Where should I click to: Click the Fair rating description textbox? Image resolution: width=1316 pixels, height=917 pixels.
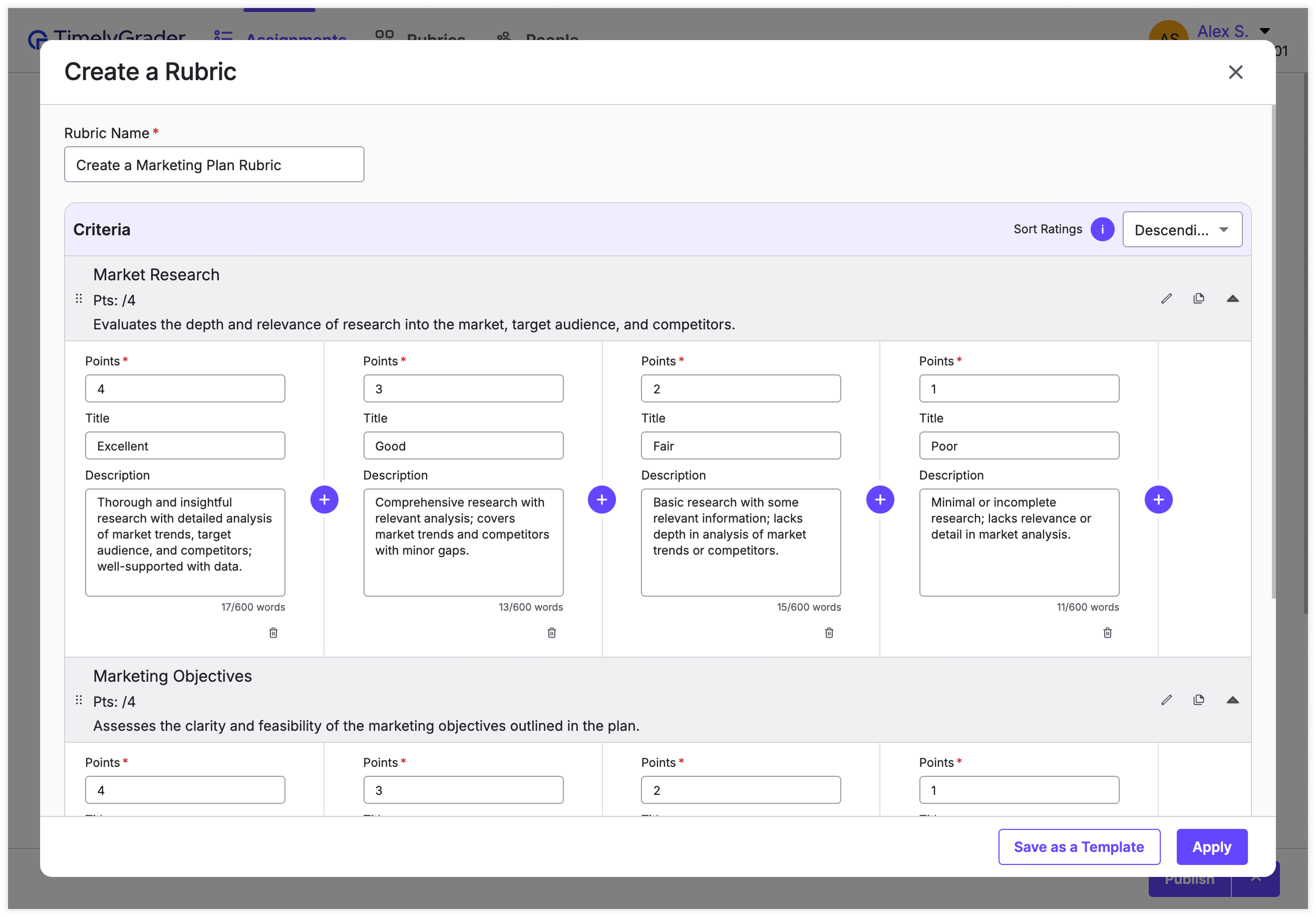(740, 542)
